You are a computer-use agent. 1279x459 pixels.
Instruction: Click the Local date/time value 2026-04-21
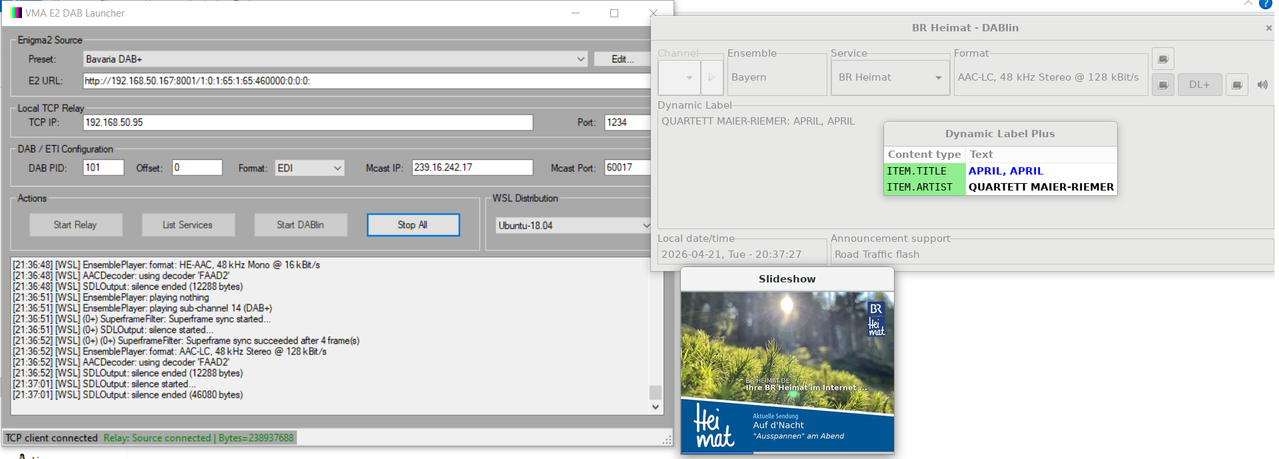pos(732,254)
